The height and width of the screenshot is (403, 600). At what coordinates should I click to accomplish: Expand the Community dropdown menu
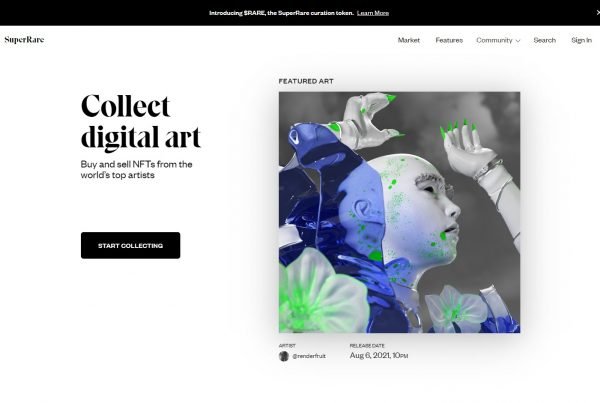click(498, 40)
